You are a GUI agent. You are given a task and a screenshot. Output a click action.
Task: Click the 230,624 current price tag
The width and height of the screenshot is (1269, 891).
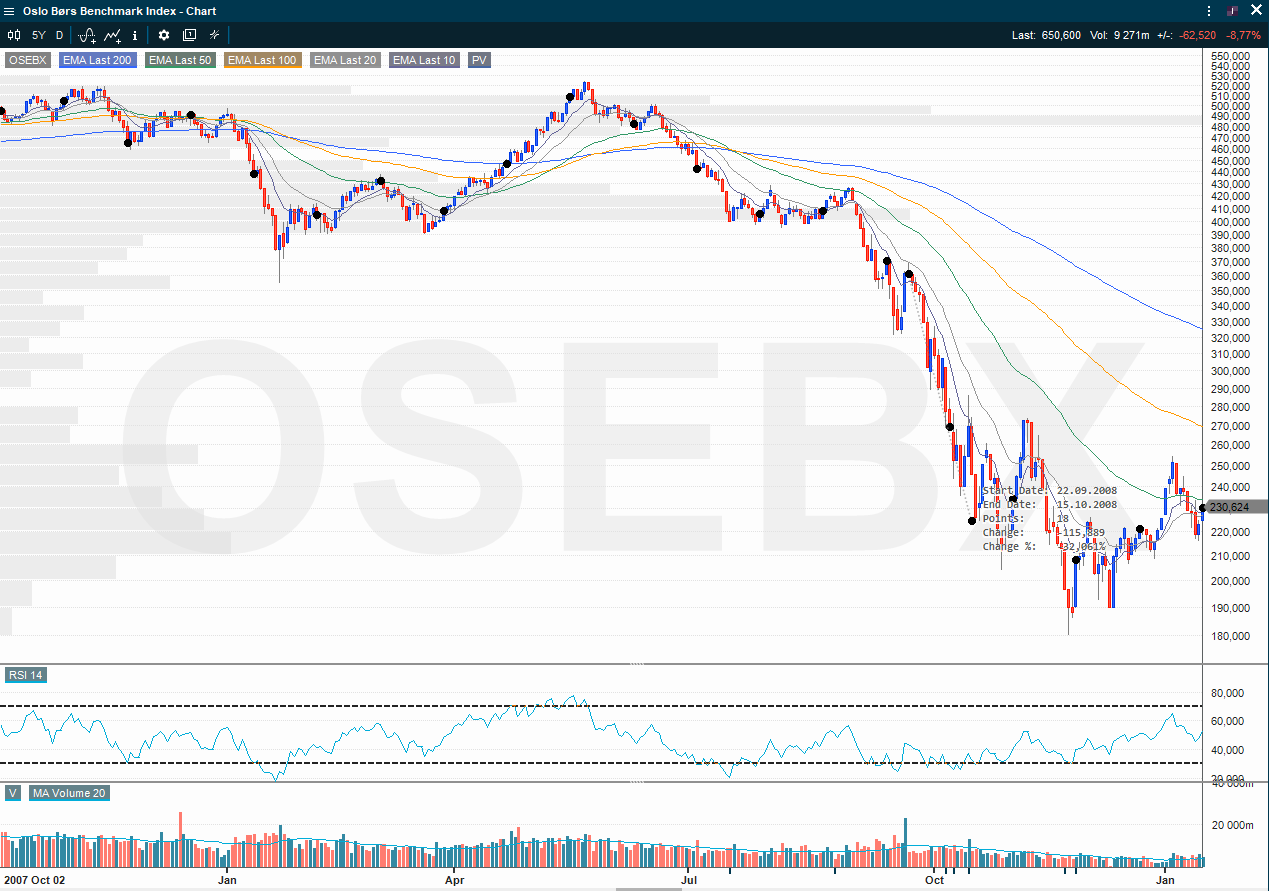click(x=1236, y=507)
